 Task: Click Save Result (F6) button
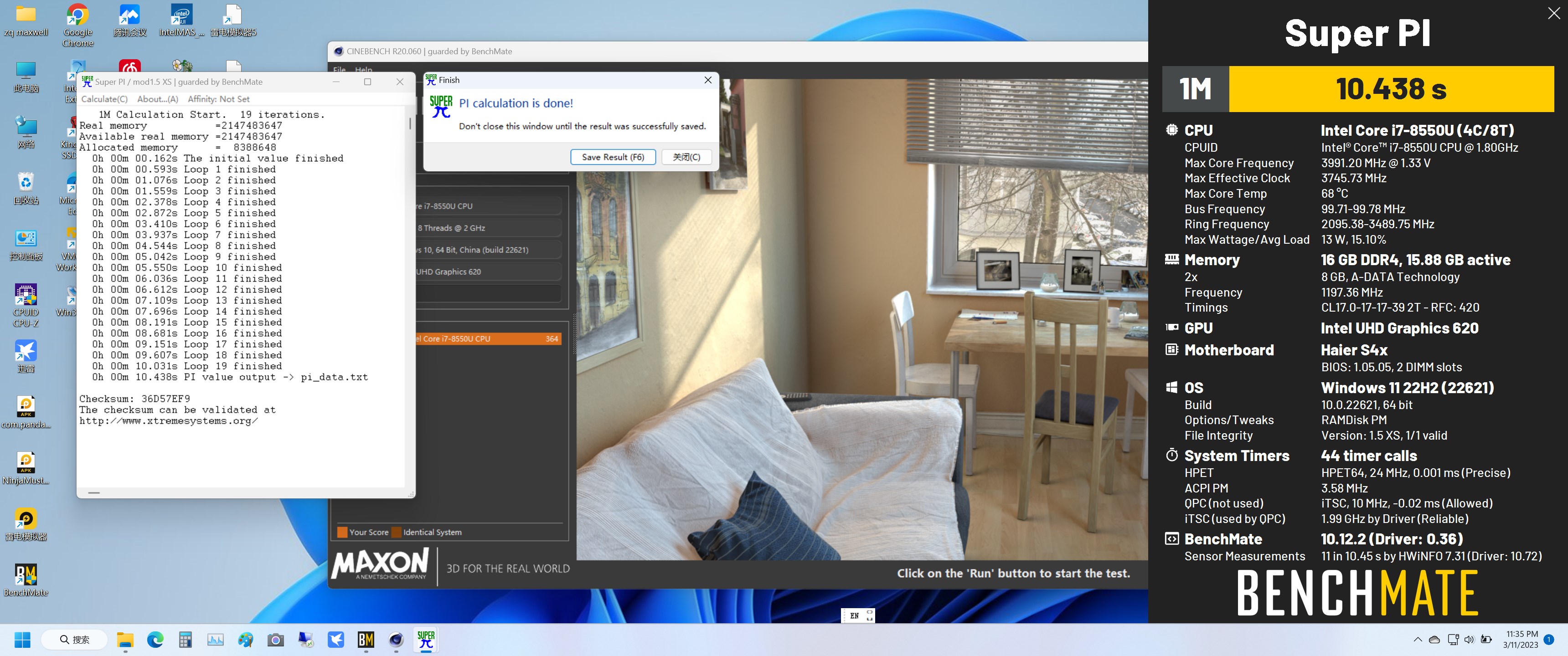pyautogui.click(x=612, y=157)
